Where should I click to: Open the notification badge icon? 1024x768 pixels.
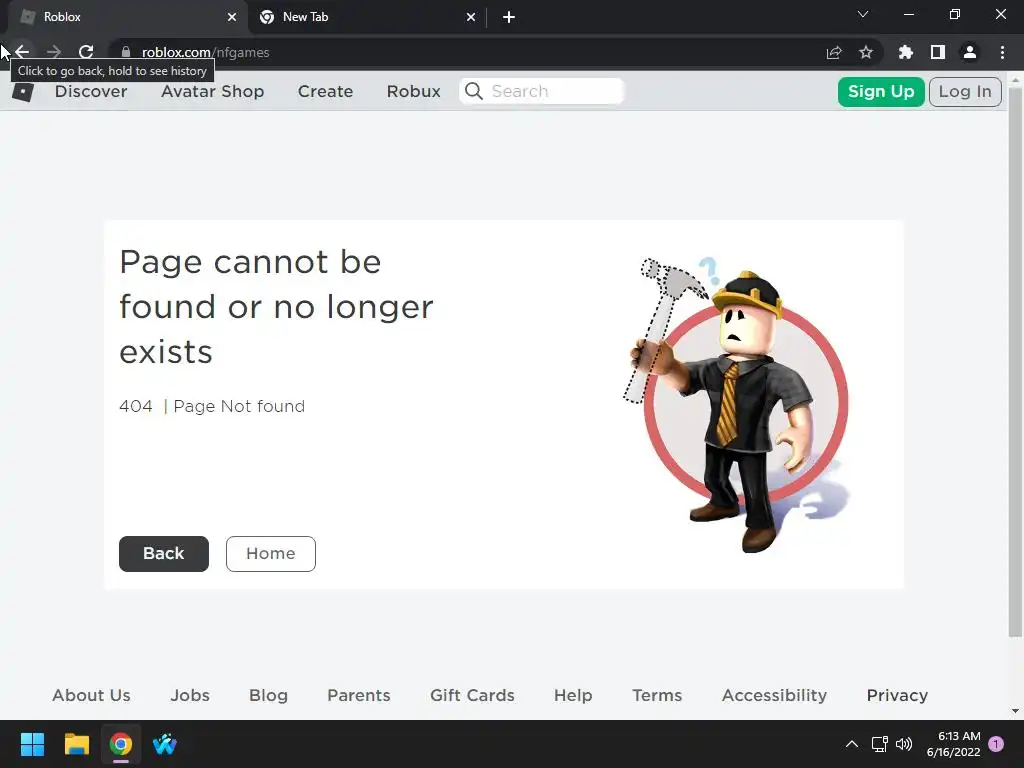click(x=996, y=744)
